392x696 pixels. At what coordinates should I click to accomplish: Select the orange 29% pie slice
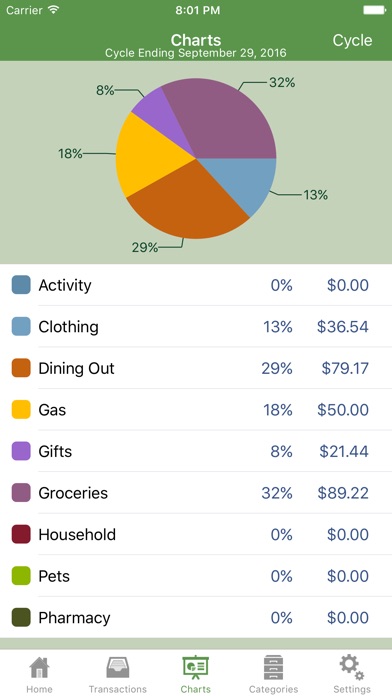pos(184,202)
